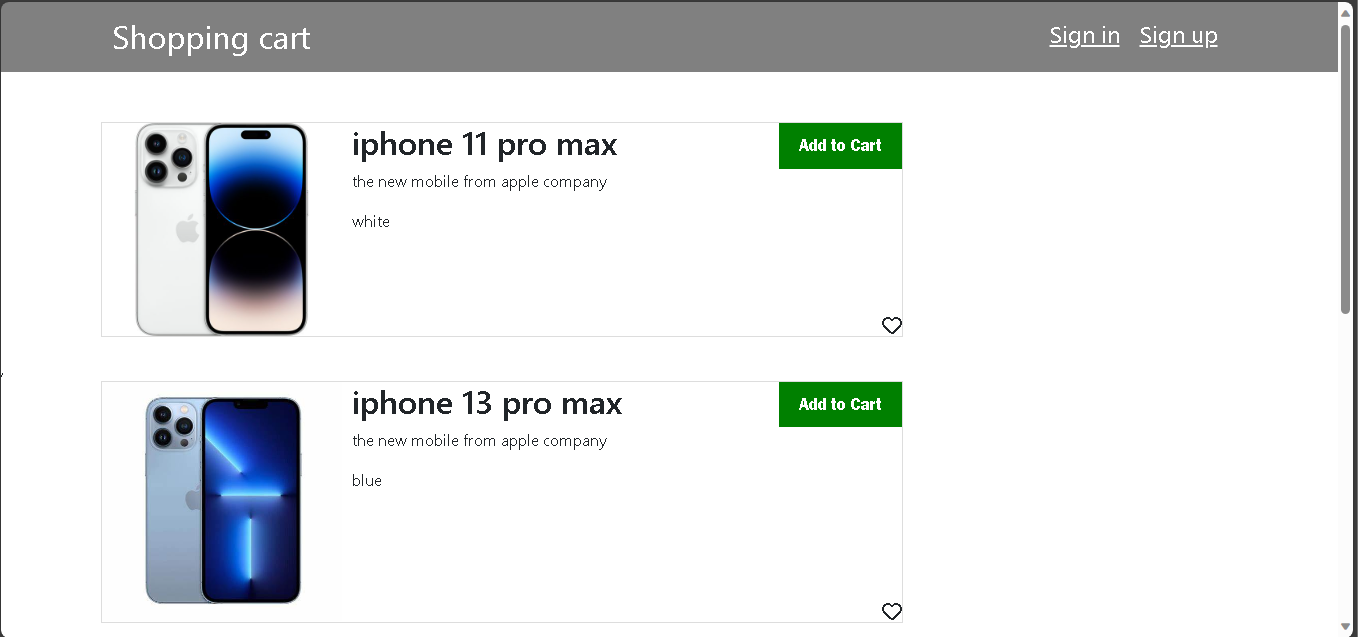Viewport: 1358px width, 637px height.
Task: Click the blue iphone 13 pro max image
Action: tap(223, 500)
